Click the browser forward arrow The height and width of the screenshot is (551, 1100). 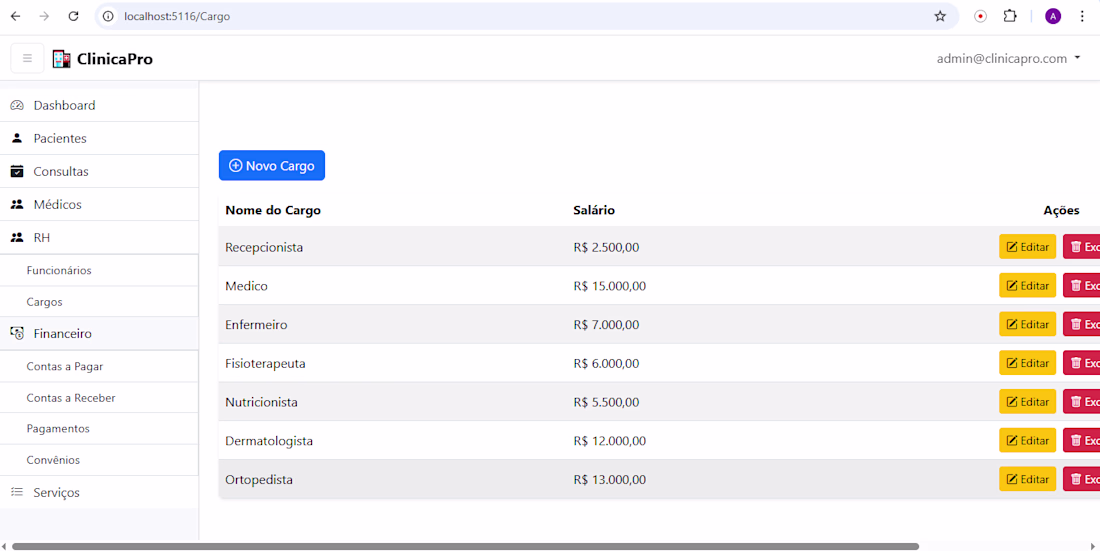coord(44,16)
